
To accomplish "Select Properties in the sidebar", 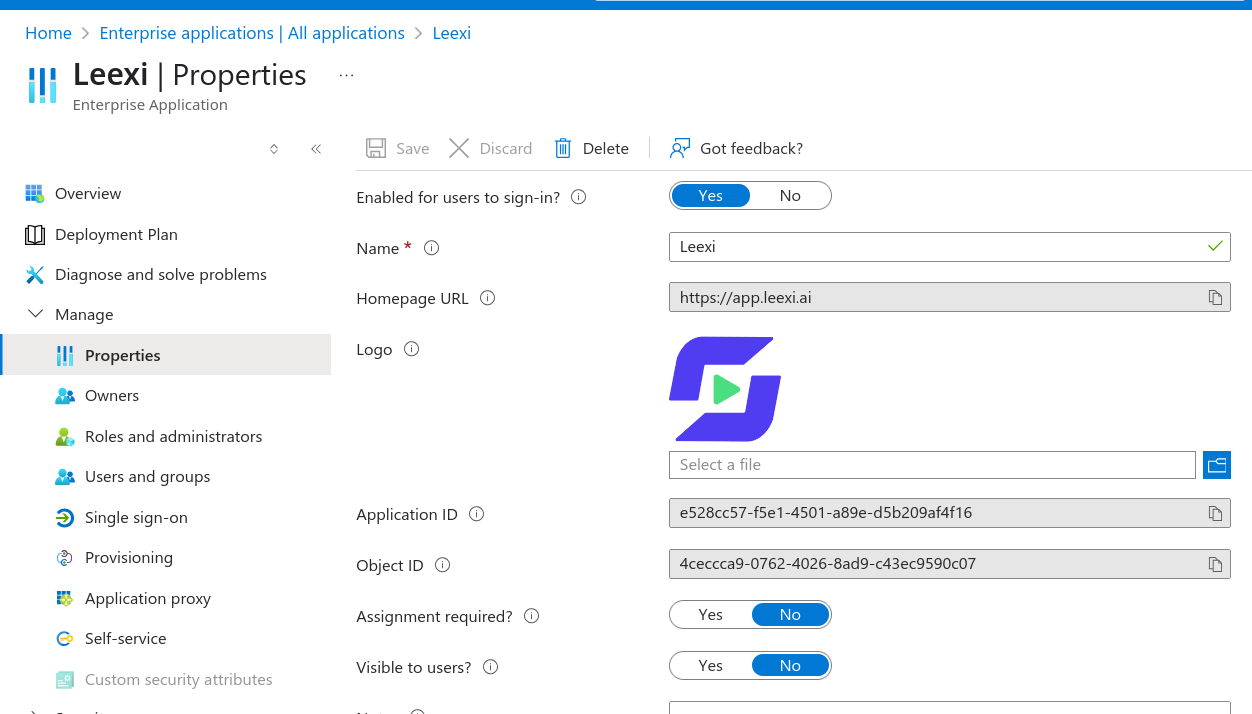I will click(x=165, y=355).
